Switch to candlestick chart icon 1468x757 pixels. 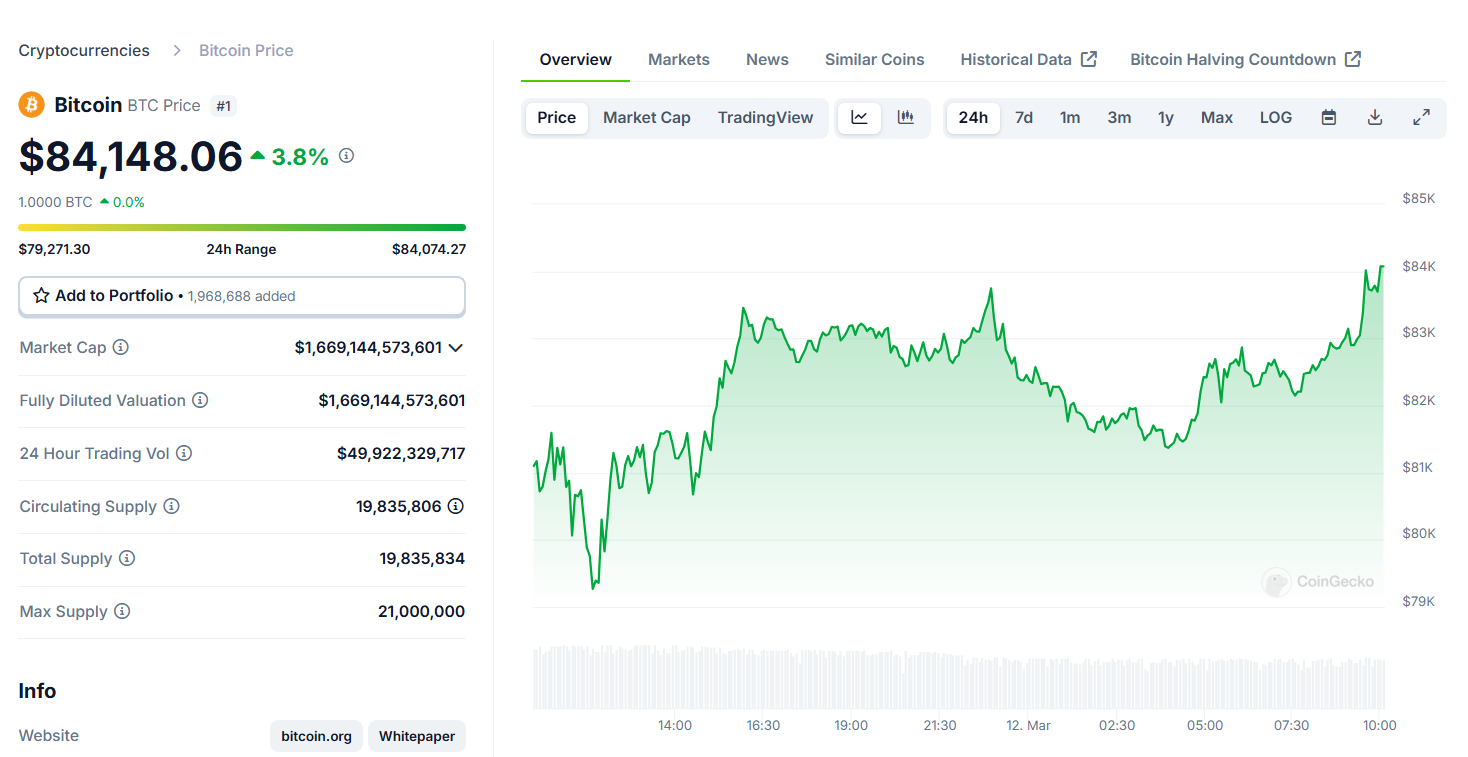[906, 118]
